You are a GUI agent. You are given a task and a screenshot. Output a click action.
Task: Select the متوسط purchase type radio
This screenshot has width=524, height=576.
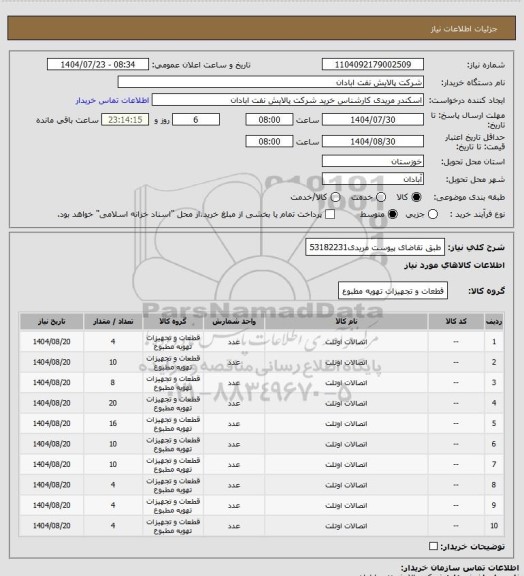click(x=393, y=214)
